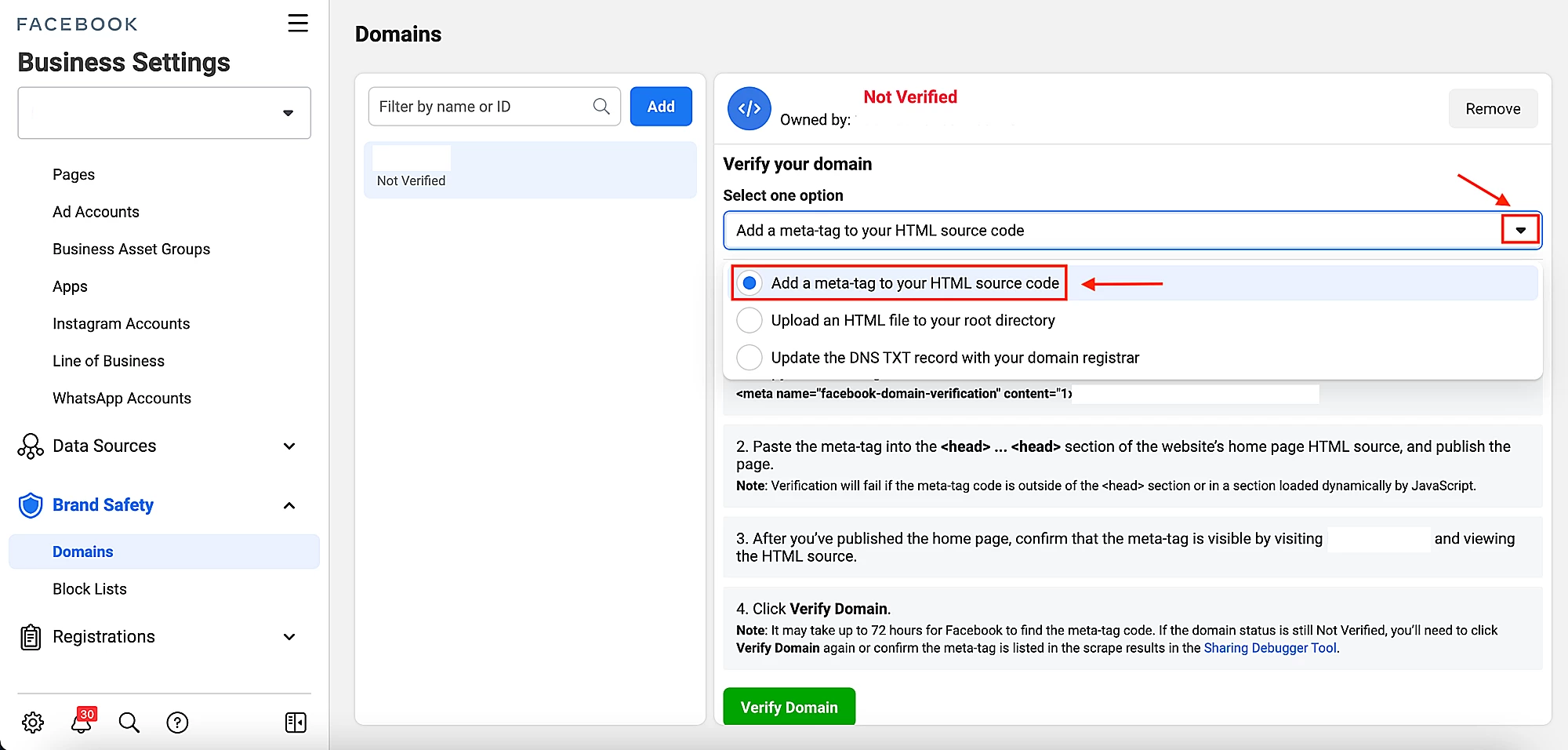Toggle the sidebar panel layout icon
The image size is (1568, 750).
coord(296,723)
